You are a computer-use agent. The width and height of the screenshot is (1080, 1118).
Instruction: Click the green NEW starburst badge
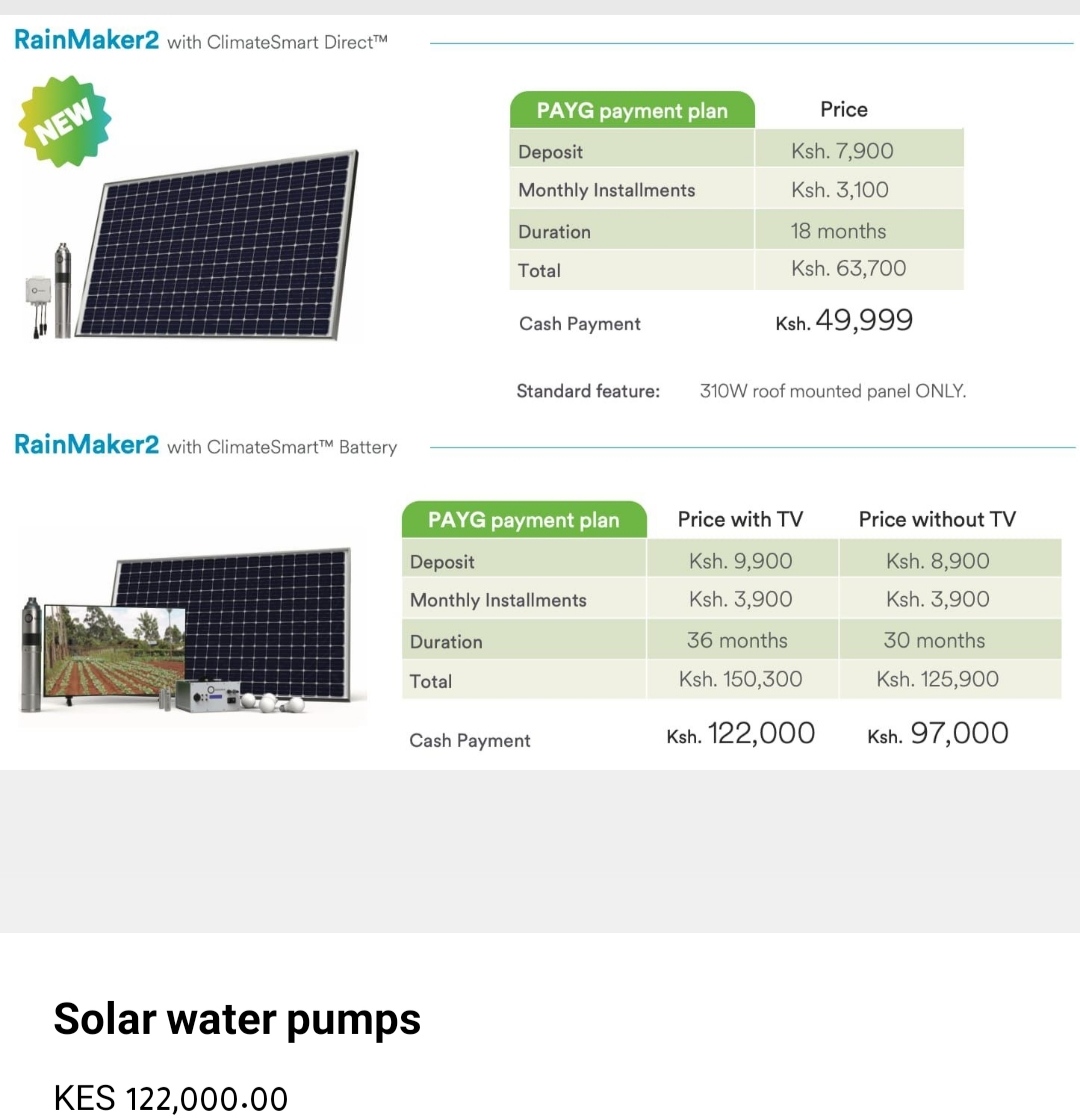(65, 120)
